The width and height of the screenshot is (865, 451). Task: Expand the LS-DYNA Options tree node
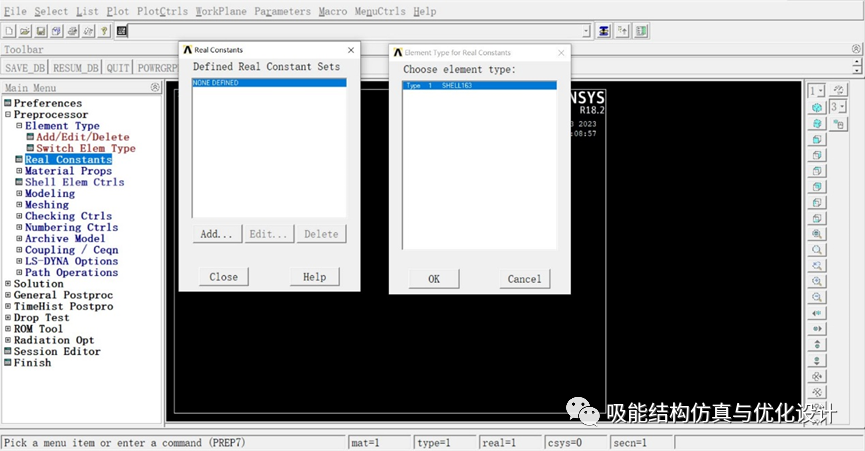click(x=19, y=261)
